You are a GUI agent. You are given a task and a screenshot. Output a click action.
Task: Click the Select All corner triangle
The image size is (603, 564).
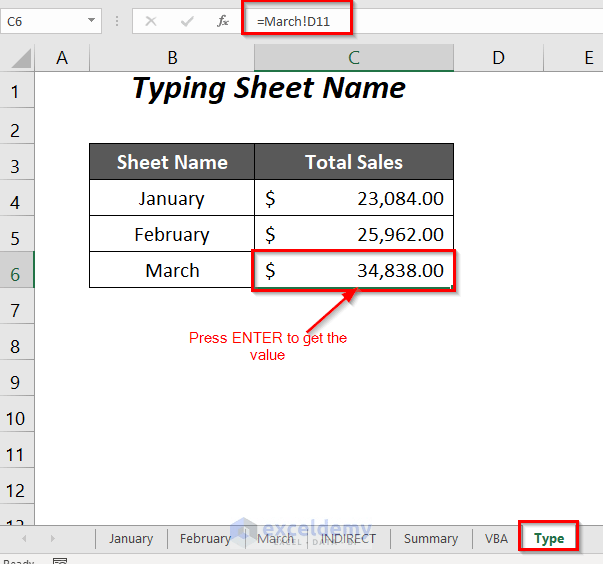21,58
